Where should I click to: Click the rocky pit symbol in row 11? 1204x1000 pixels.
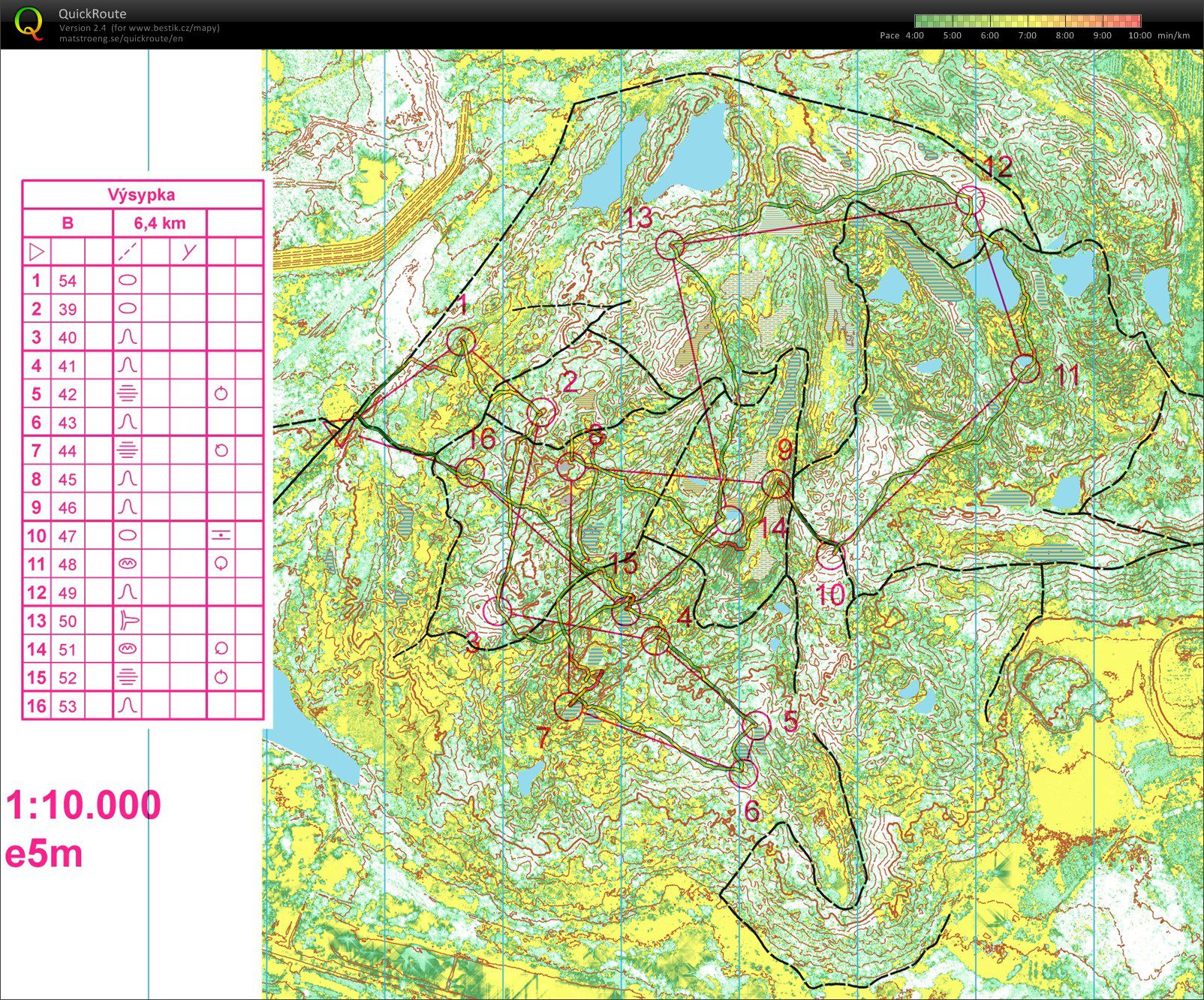(x=128, y=564)
